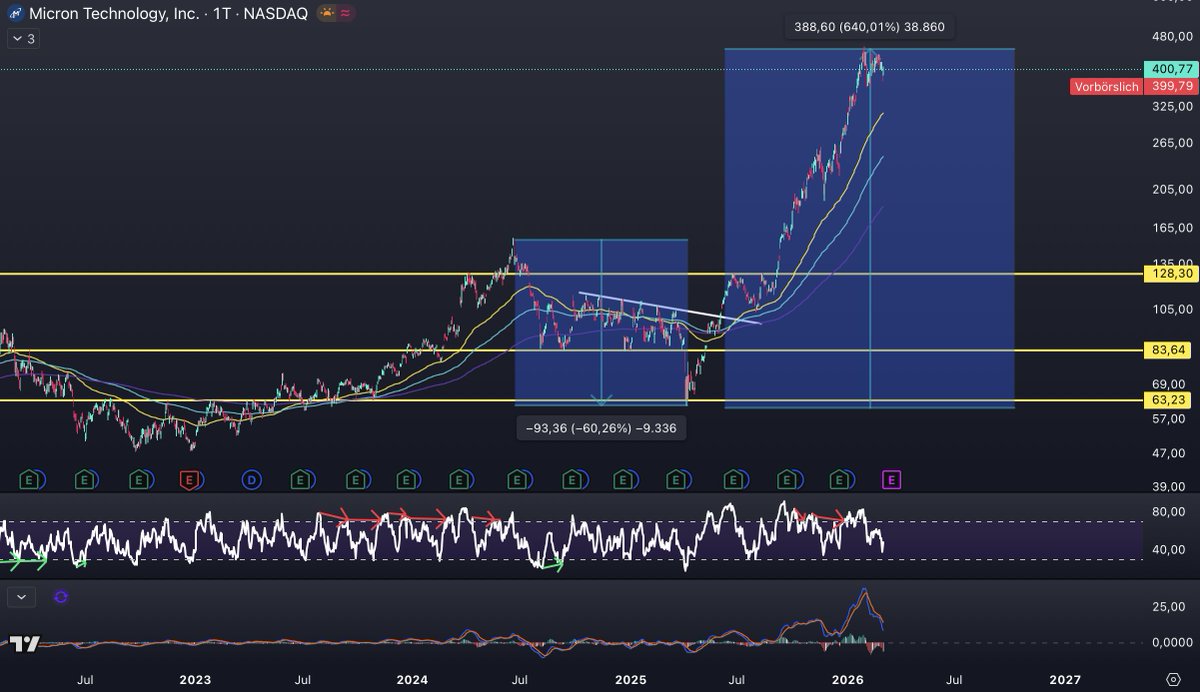
Task: Select the yellow horizontal line label 128,30
Action: coord(1169,273)
